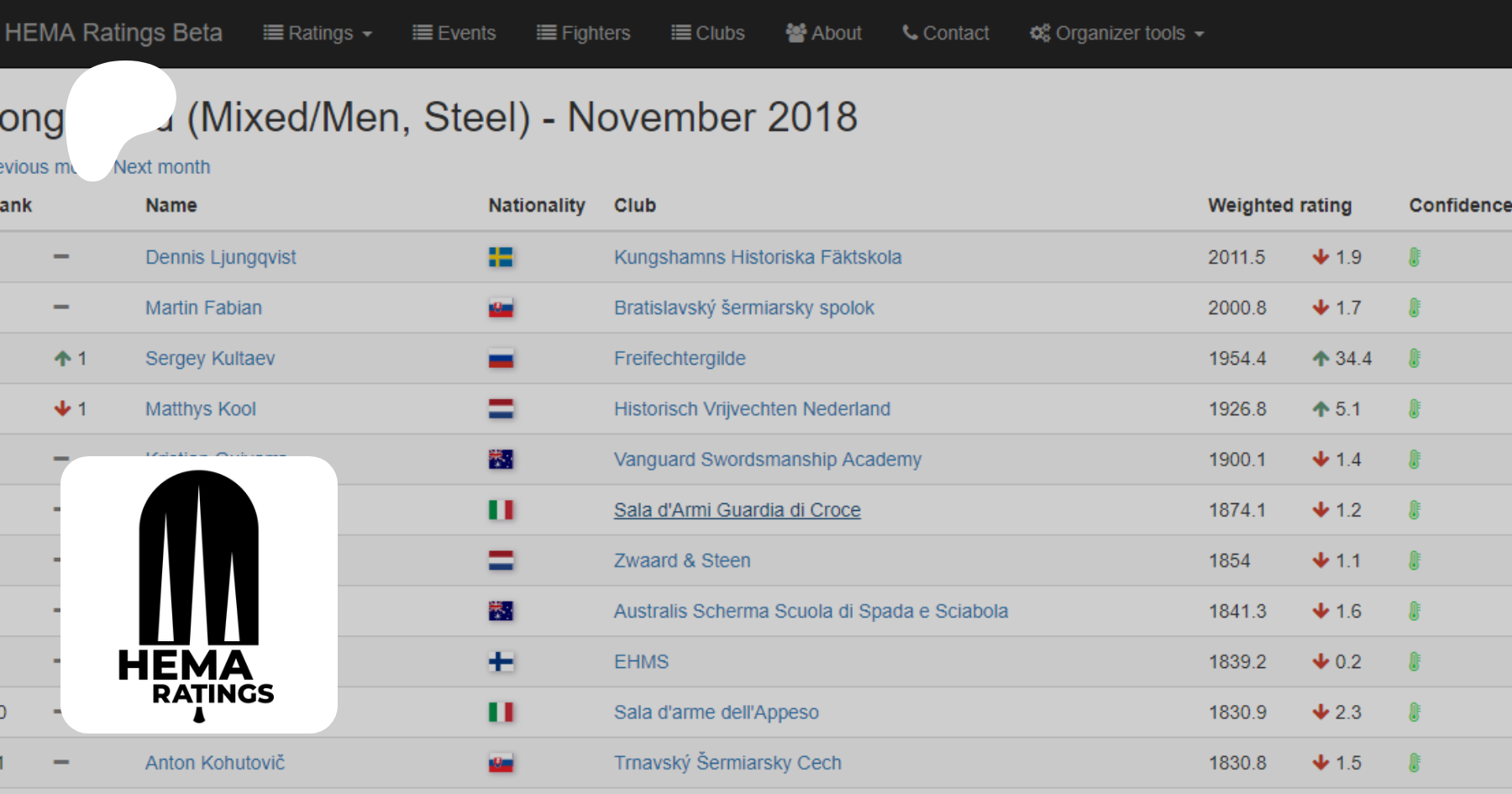
Task: Click Netherlands flag next to Zwaard & Steen
Action: 501,560
